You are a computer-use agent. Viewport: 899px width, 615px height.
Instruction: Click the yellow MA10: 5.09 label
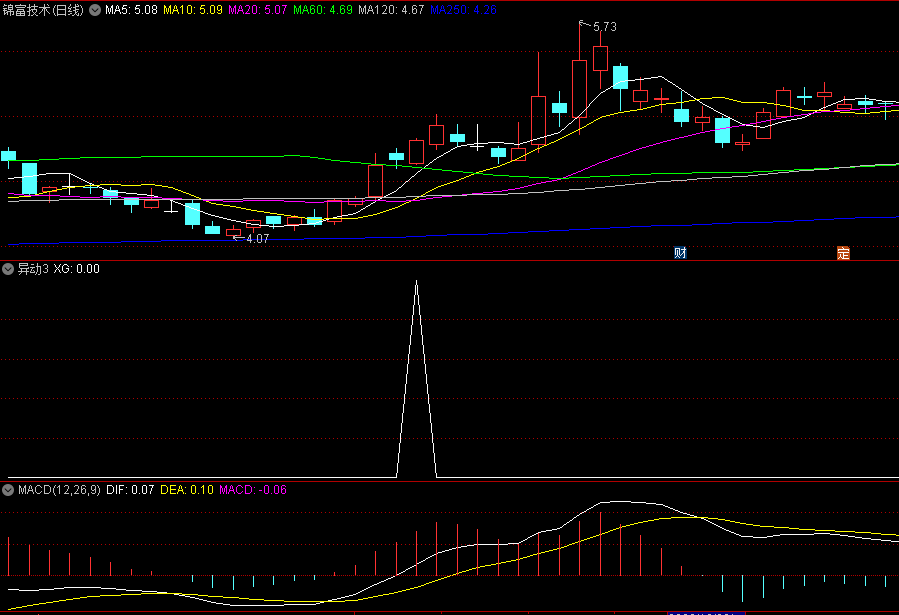point(193,10)
